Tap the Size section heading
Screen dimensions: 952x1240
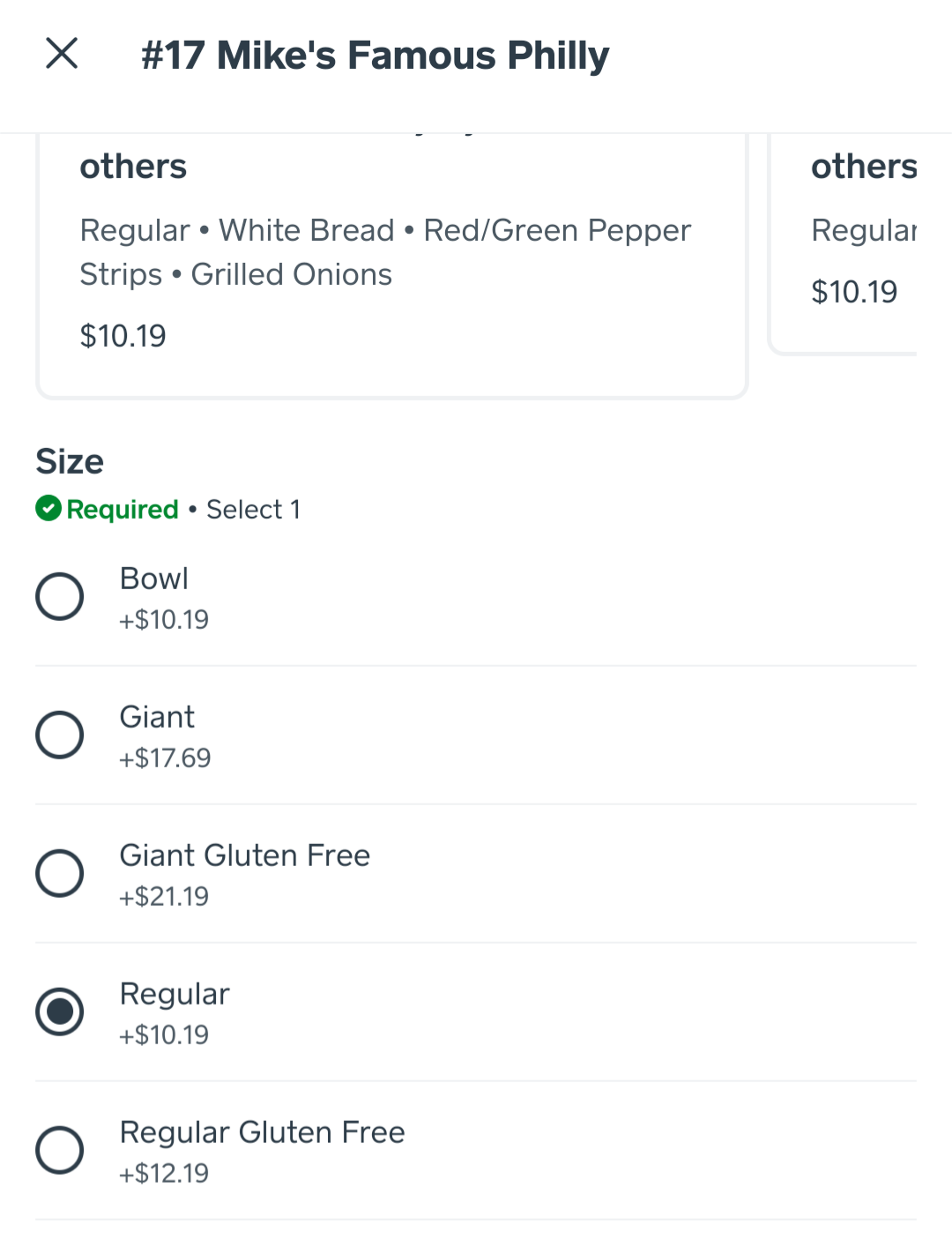pos(70,461)
